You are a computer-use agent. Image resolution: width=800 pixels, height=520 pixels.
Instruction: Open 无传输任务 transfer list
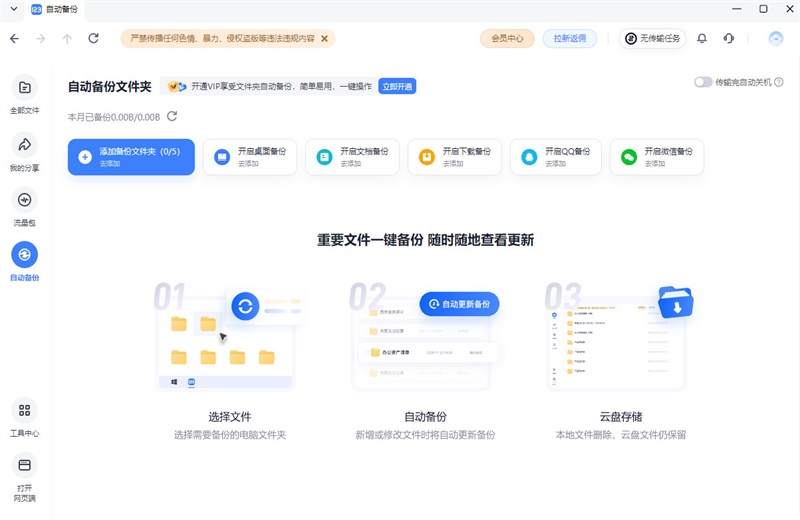pos(652,38)
